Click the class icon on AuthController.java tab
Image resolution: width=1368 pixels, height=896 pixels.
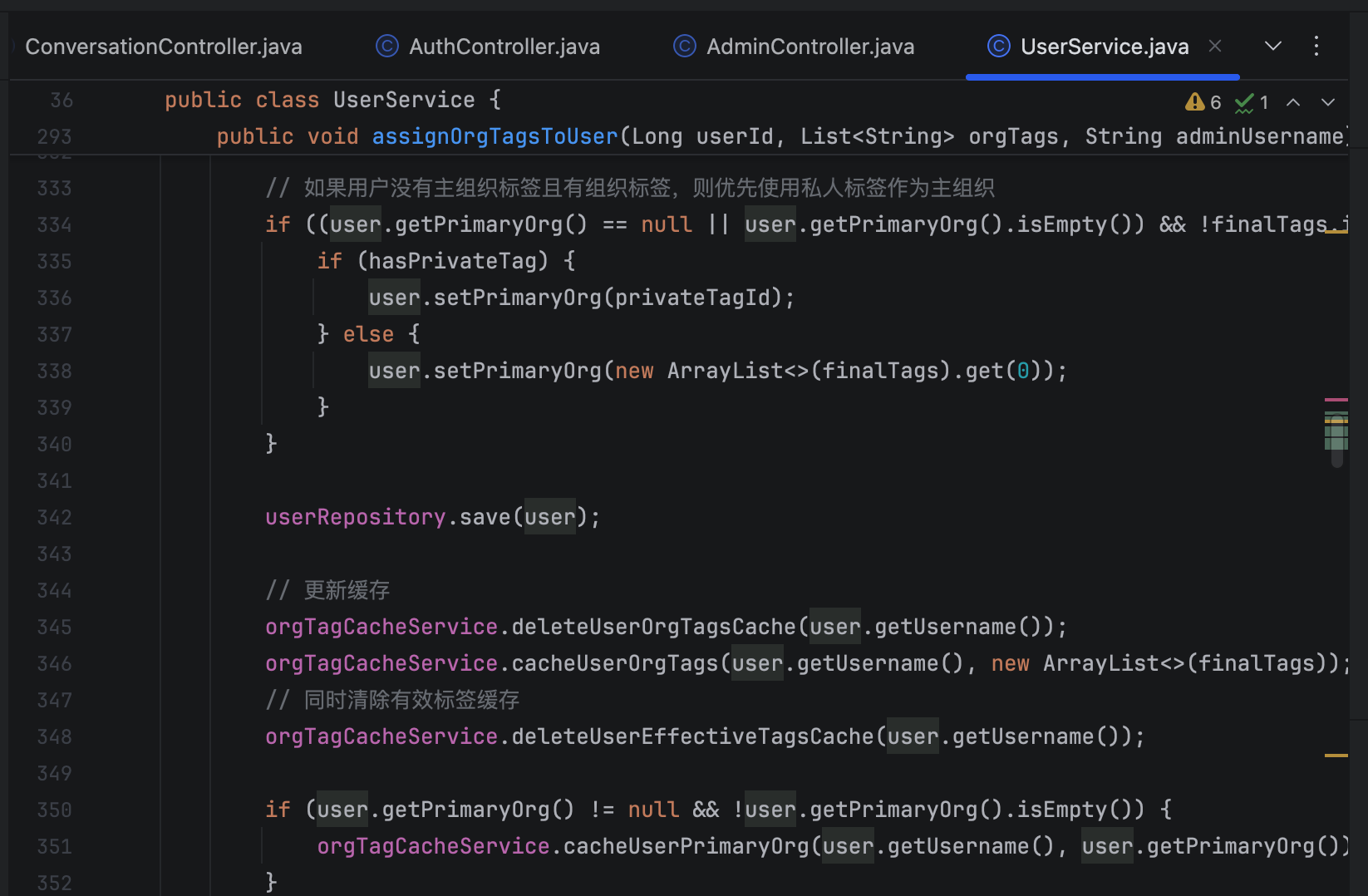(387, 46)
